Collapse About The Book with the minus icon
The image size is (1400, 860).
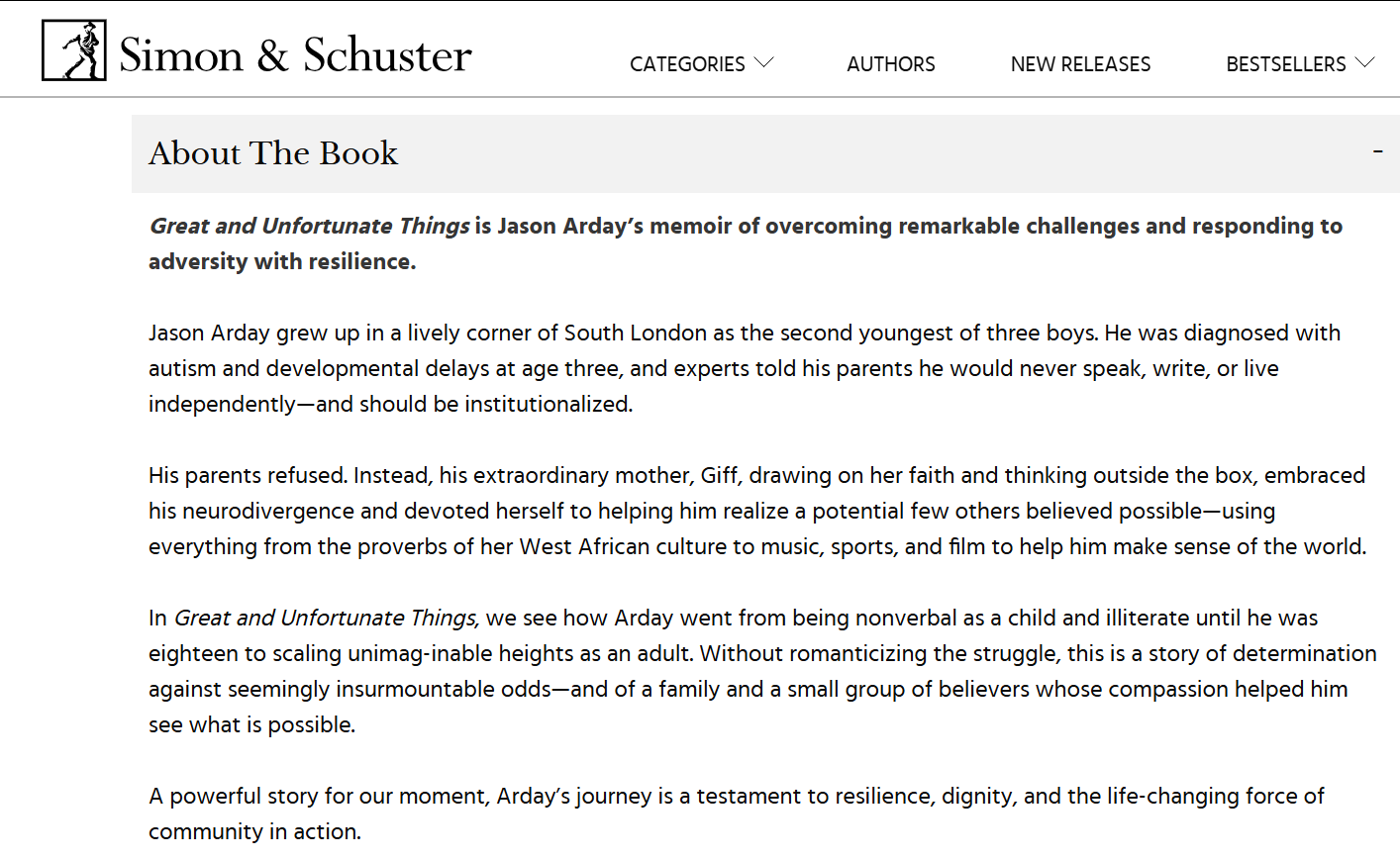pyautogui.click(x=1377, y=151)
